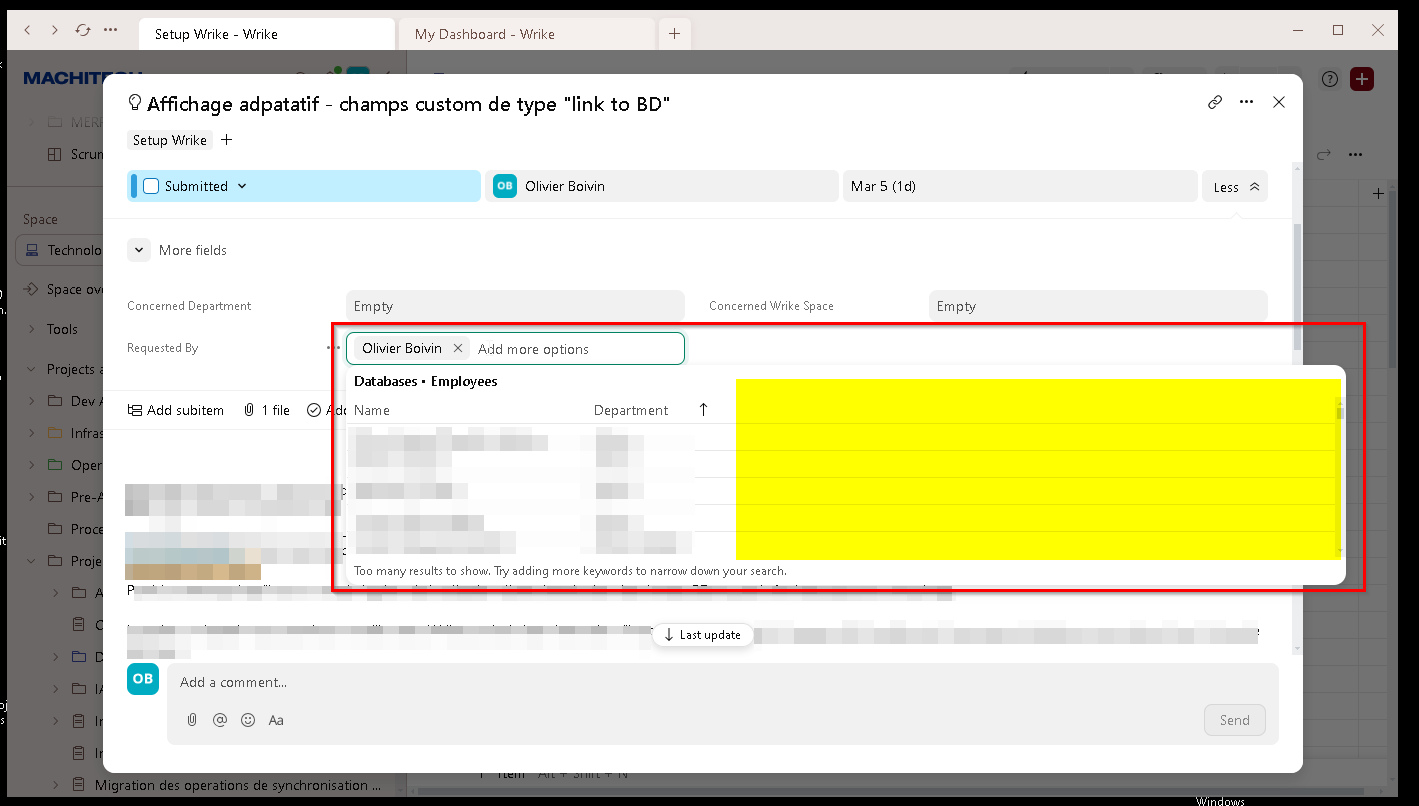Go forward with the browser forward arrow
The width and height of the screenshot is (1419, 806).
tap(54, 31)
